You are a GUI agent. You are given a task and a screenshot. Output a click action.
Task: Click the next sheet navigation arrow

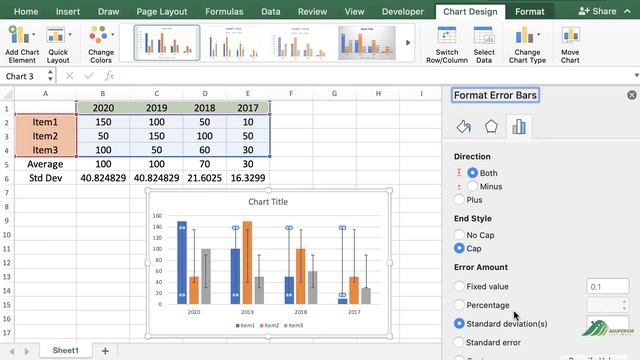[x=27, y=351]
